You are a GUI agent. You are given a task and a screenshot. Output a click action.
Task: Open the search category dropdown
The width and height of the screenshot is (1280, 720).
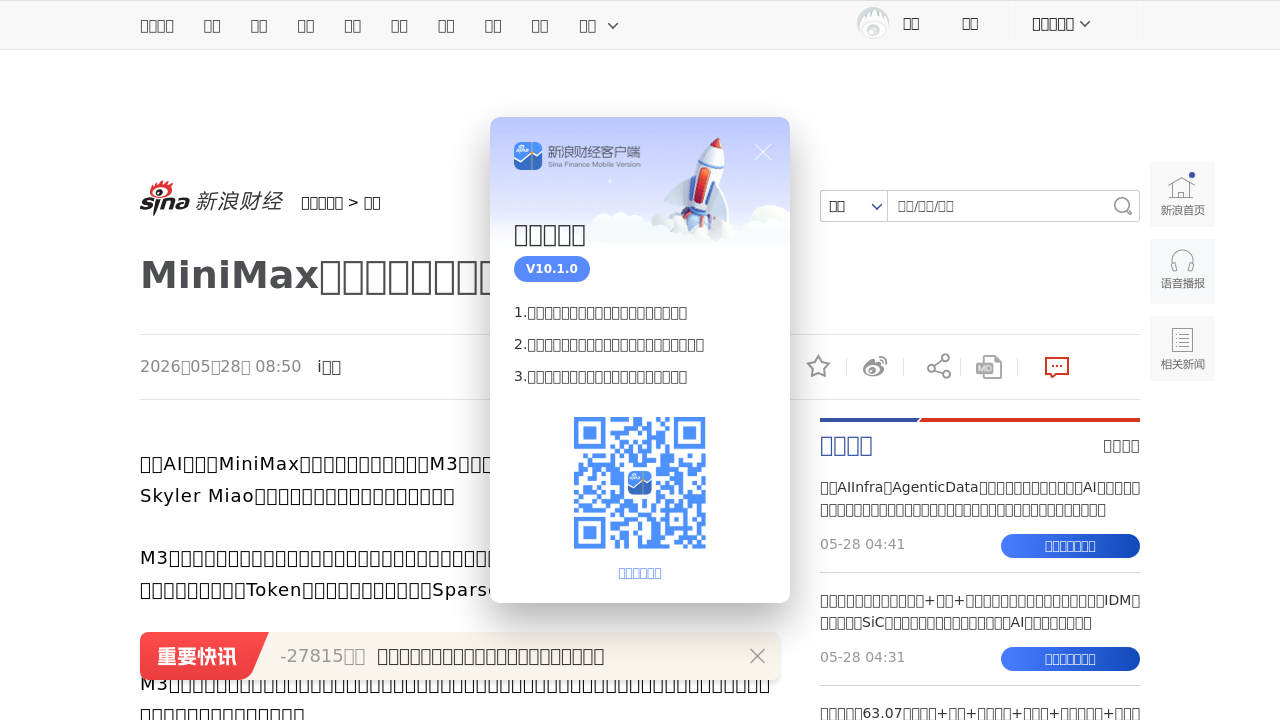tap(854, 206)
